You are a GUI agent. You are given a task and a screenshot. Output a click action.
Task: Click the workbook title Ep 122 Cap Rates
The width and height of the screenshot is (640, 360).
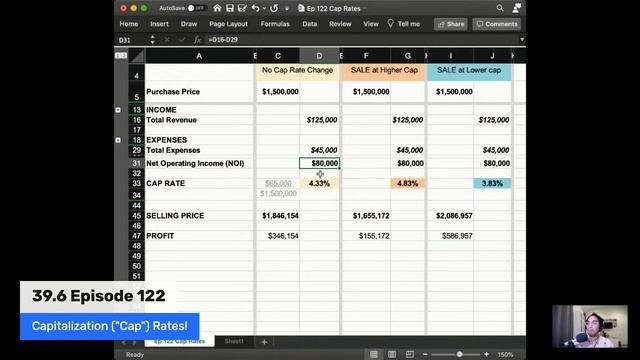[x=333, y=8]
